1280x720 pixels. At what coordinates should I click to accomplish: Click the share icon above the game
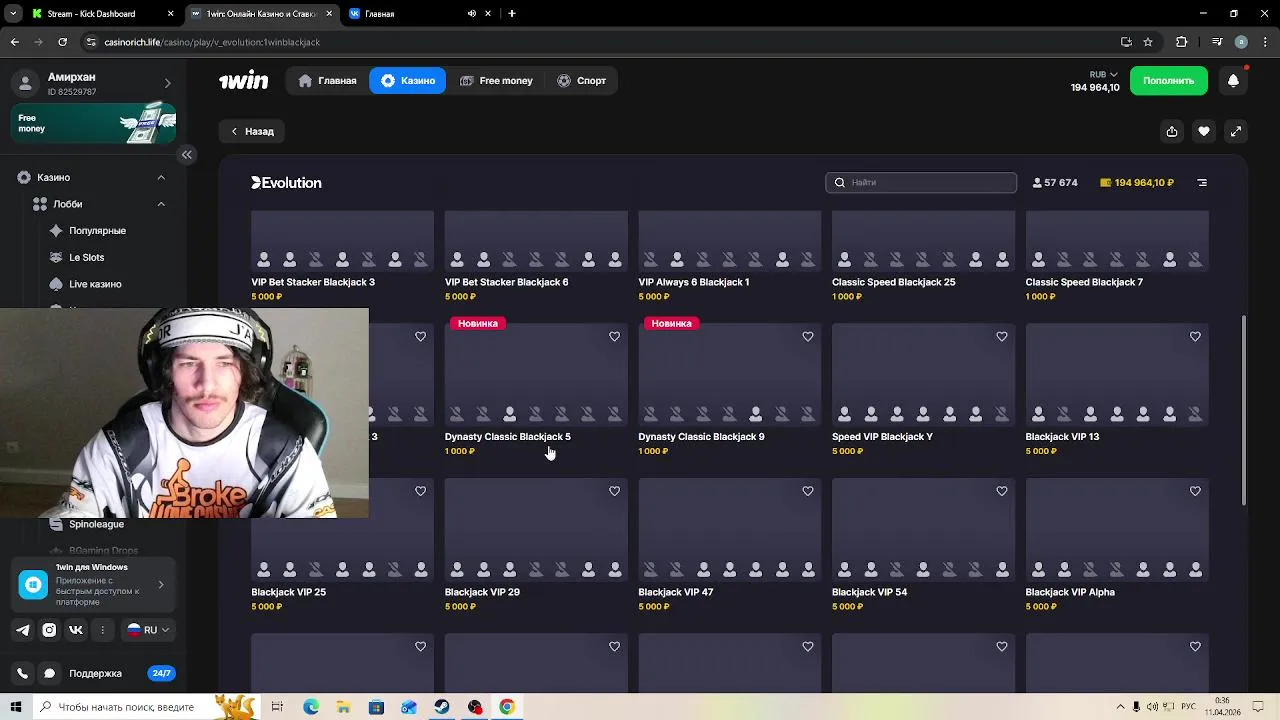pos(1172,131)
